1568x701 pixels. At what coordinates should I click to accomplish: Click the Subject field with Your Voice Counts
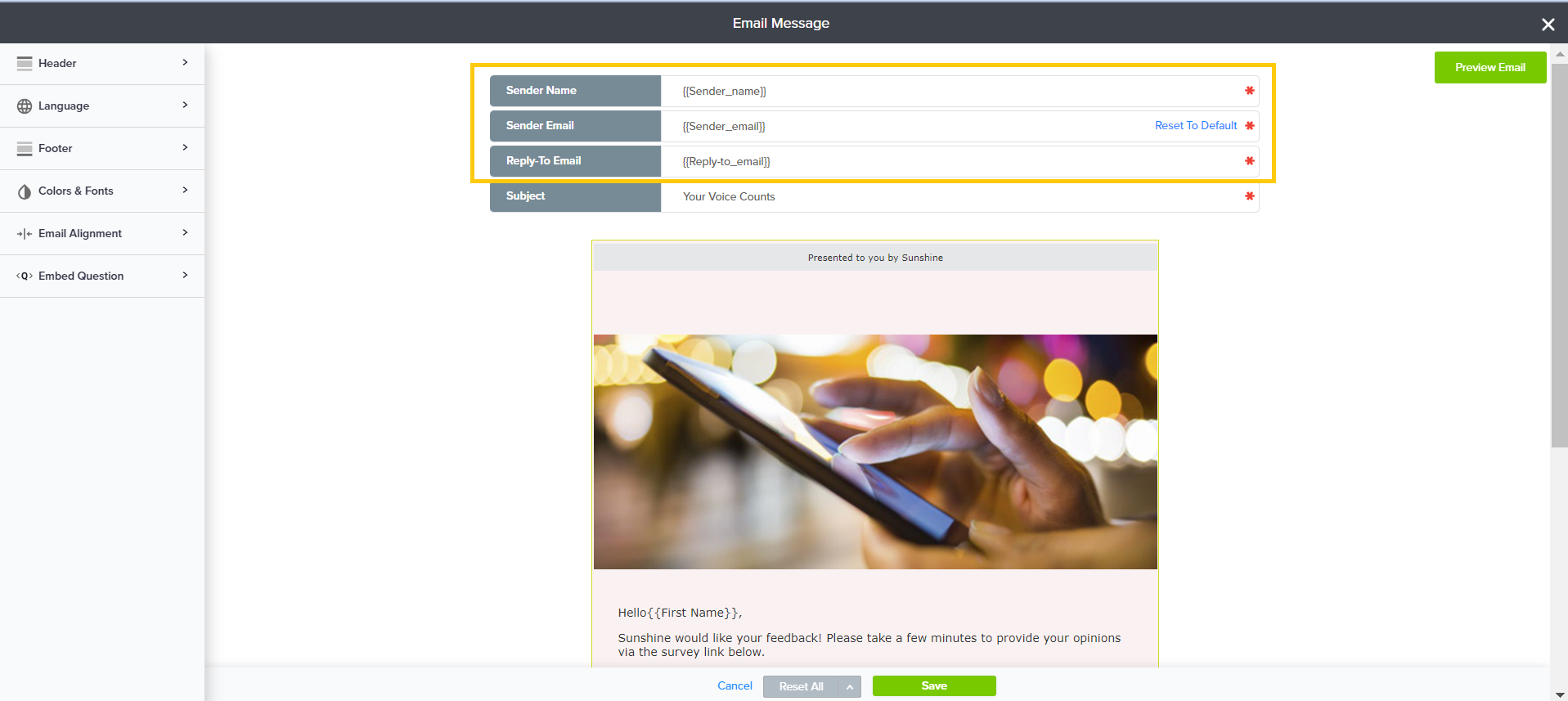(x=957, y=197)
